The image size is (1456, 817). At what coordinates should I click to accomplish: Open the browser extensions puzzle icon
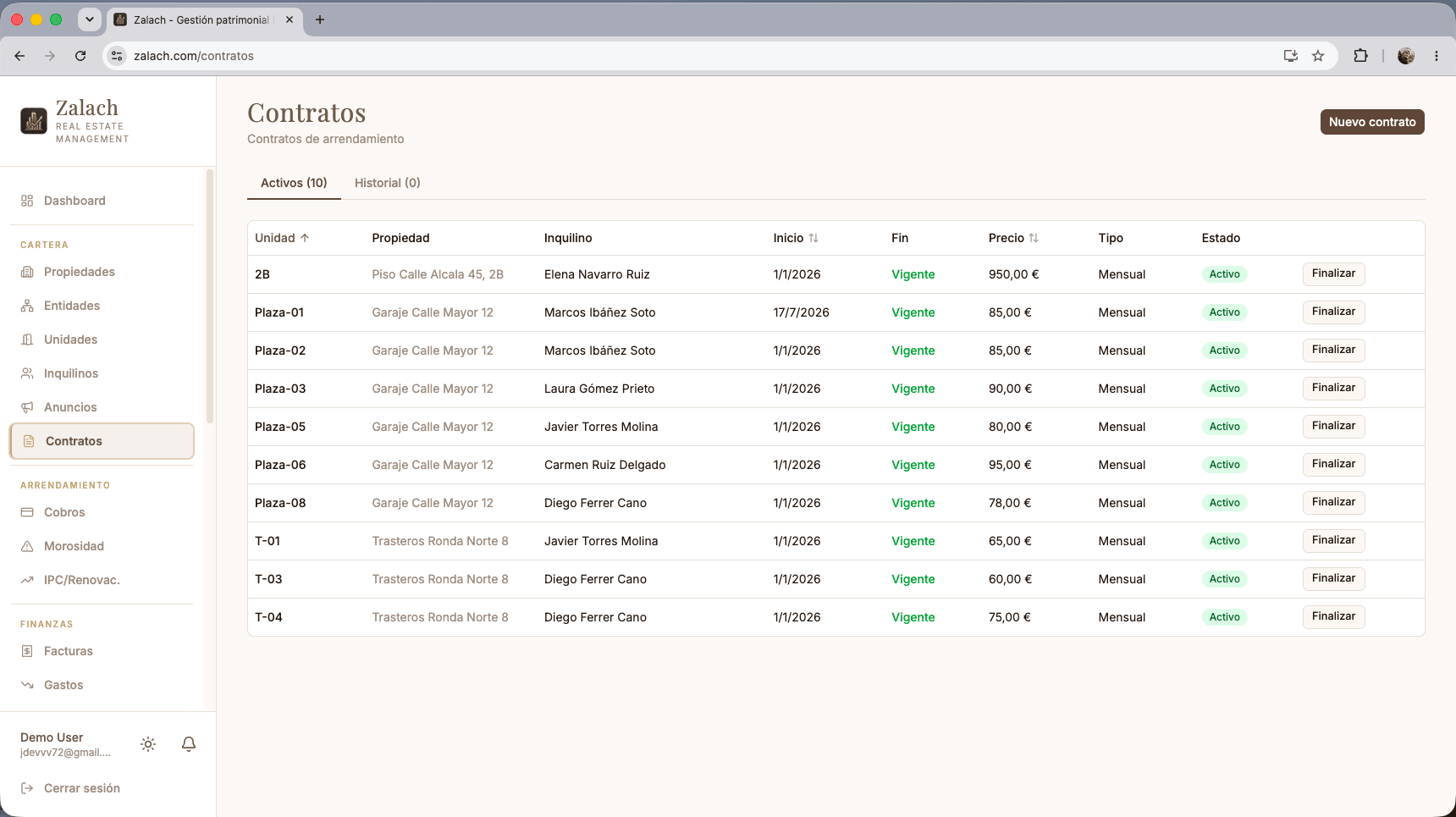click(x=1360, y=56)
